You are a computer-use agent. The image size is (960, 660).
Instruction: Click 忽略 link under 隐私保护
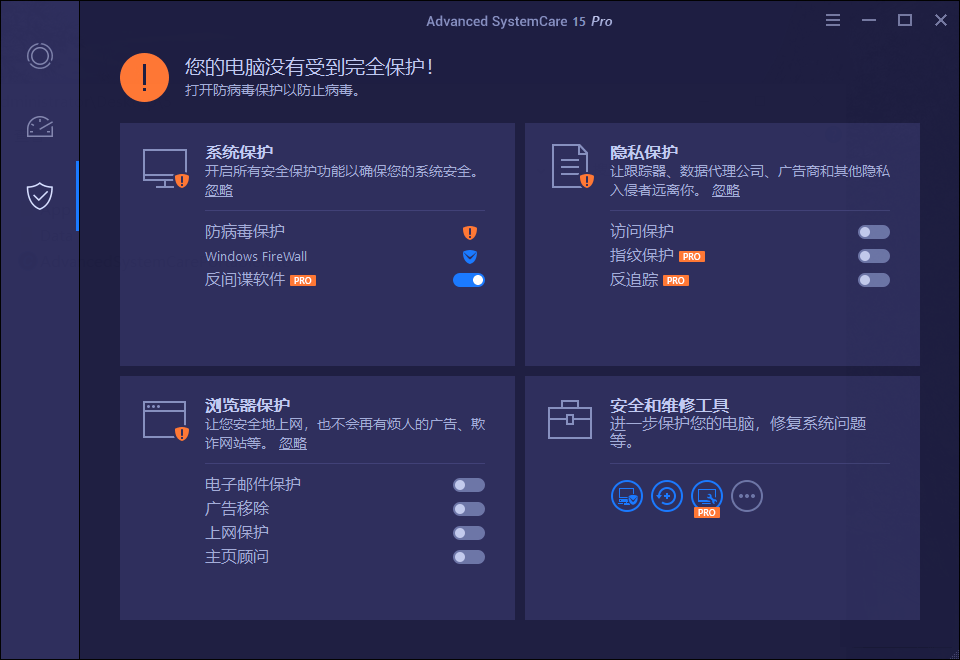(x=726, y=190)
